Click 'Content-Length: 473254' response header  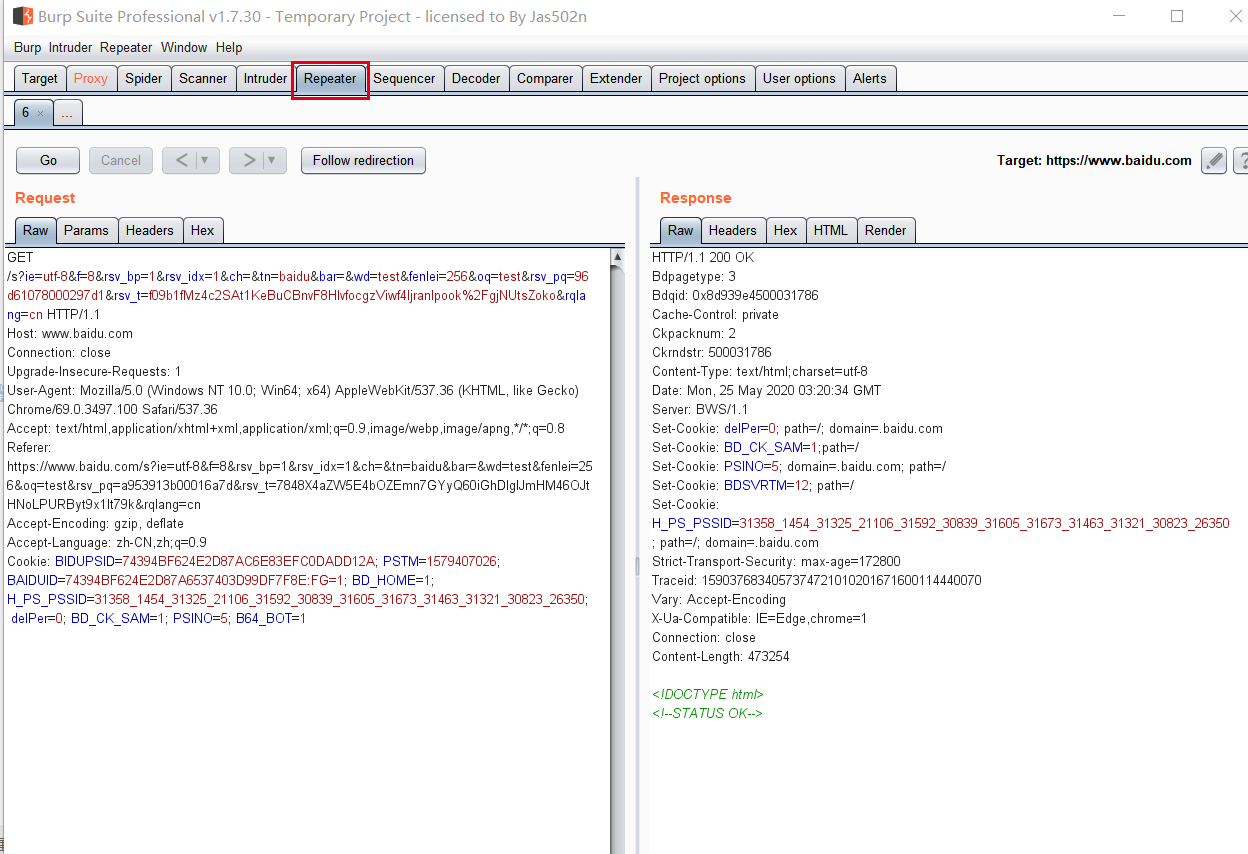click(x=721, y=656)
